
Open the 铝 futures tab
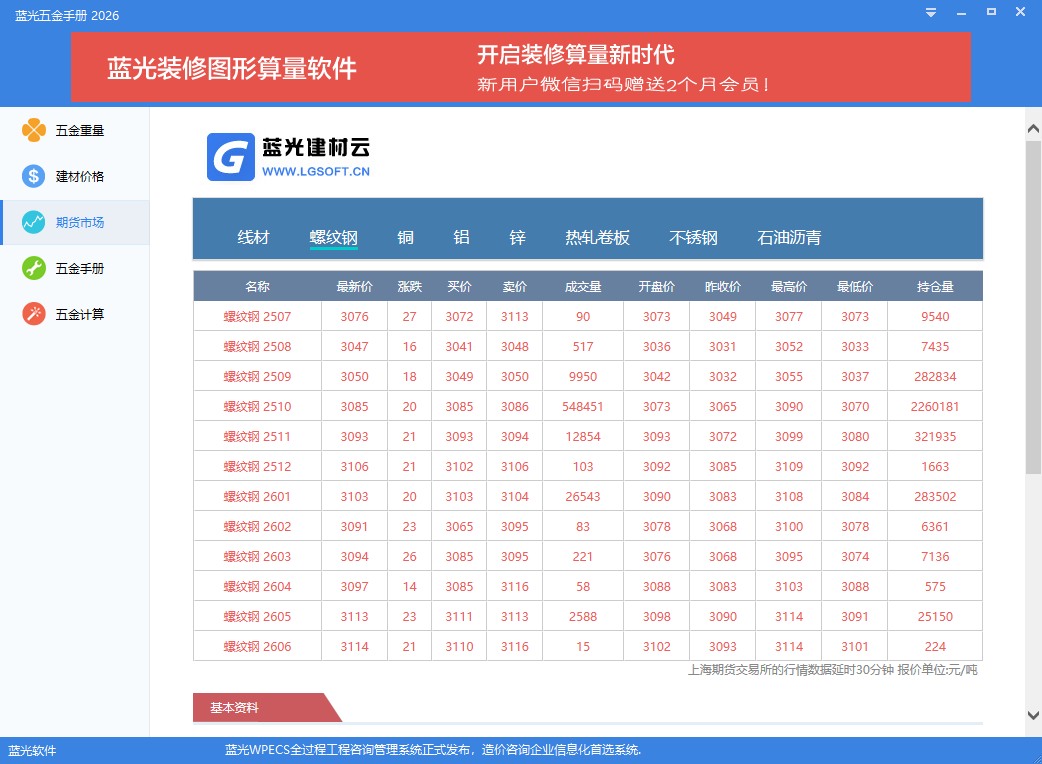461,238
